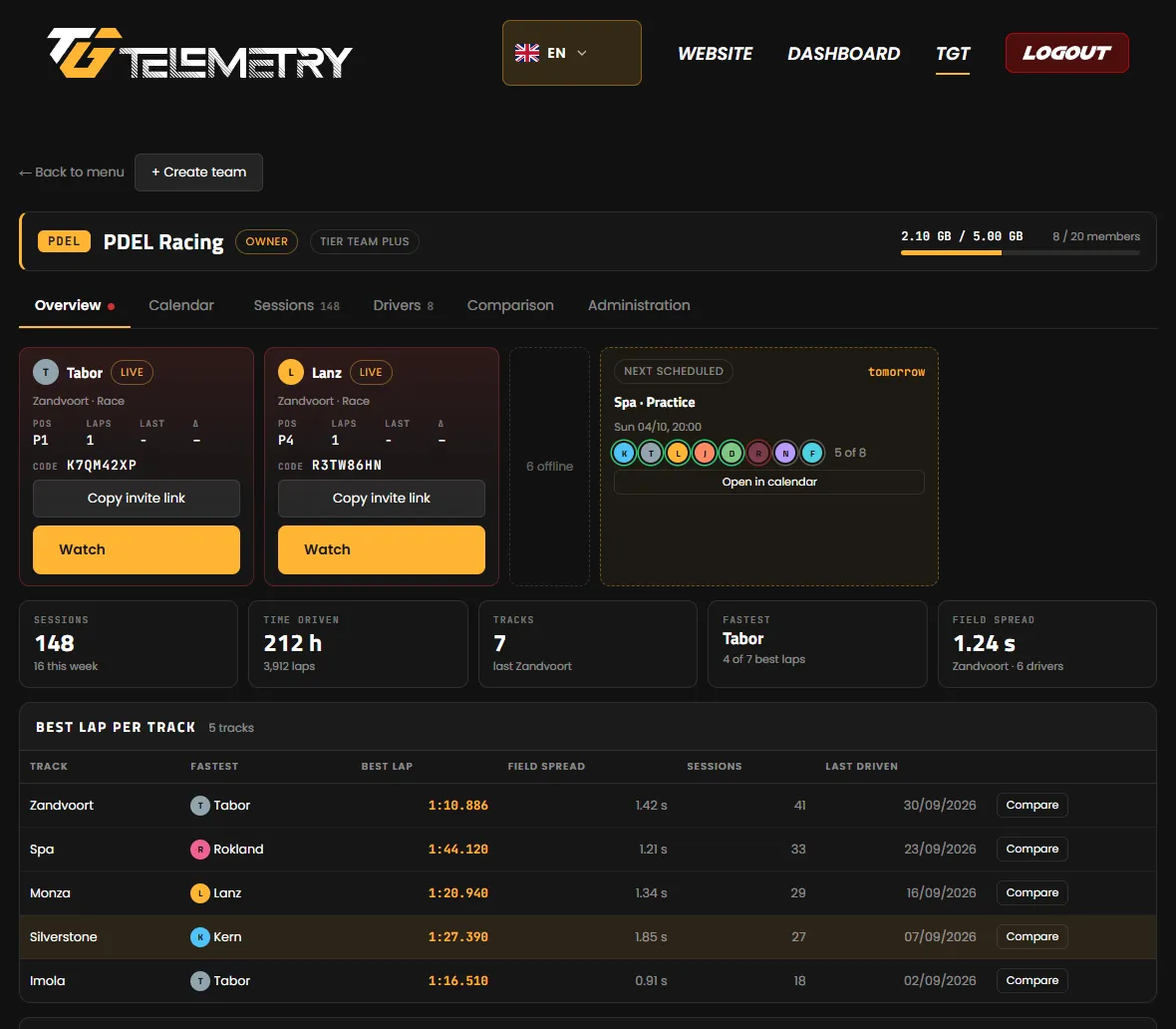Click the storage usage progress bar
This screenshot has width=1176, height=1029.
(x=1020, y=253)
